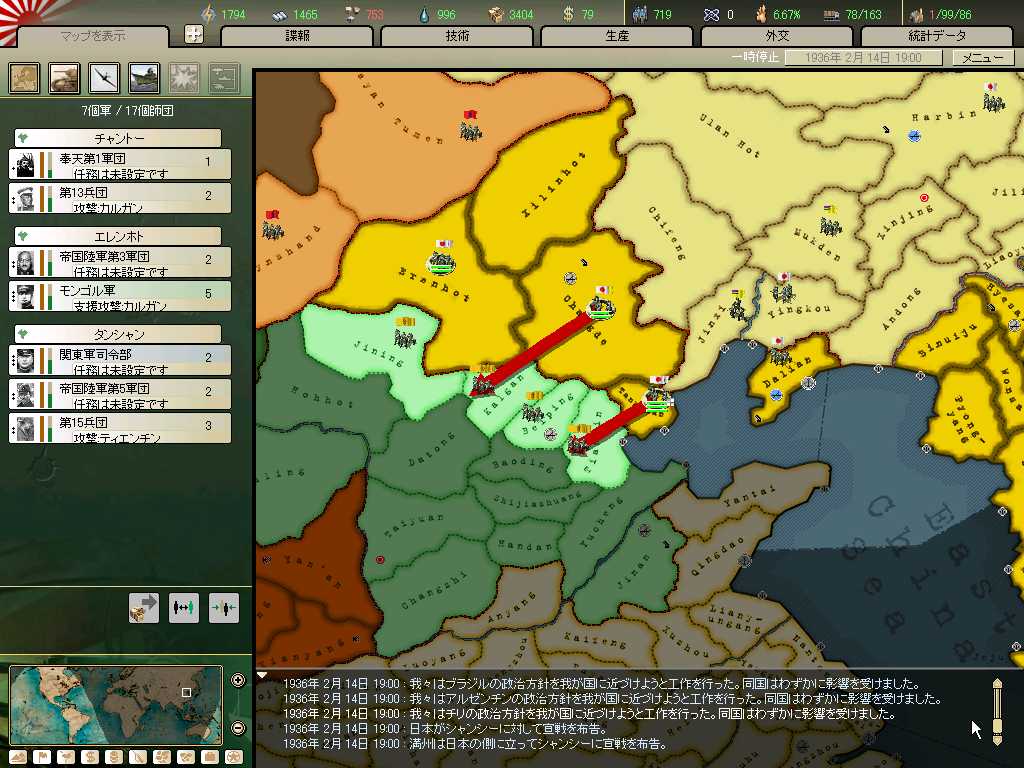Select the dollar economic map mode icon

click(x=91, y=758)
